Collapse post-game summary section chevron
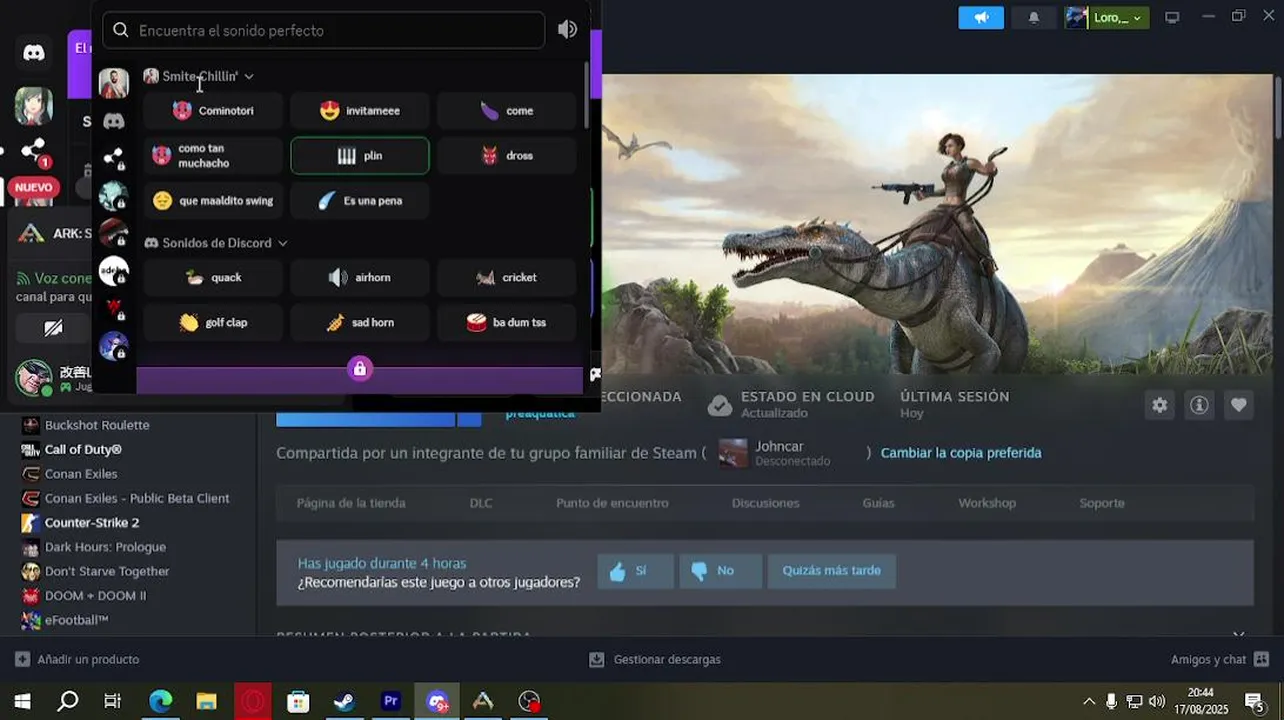The image size is (1284, 720). point(1239,635)
